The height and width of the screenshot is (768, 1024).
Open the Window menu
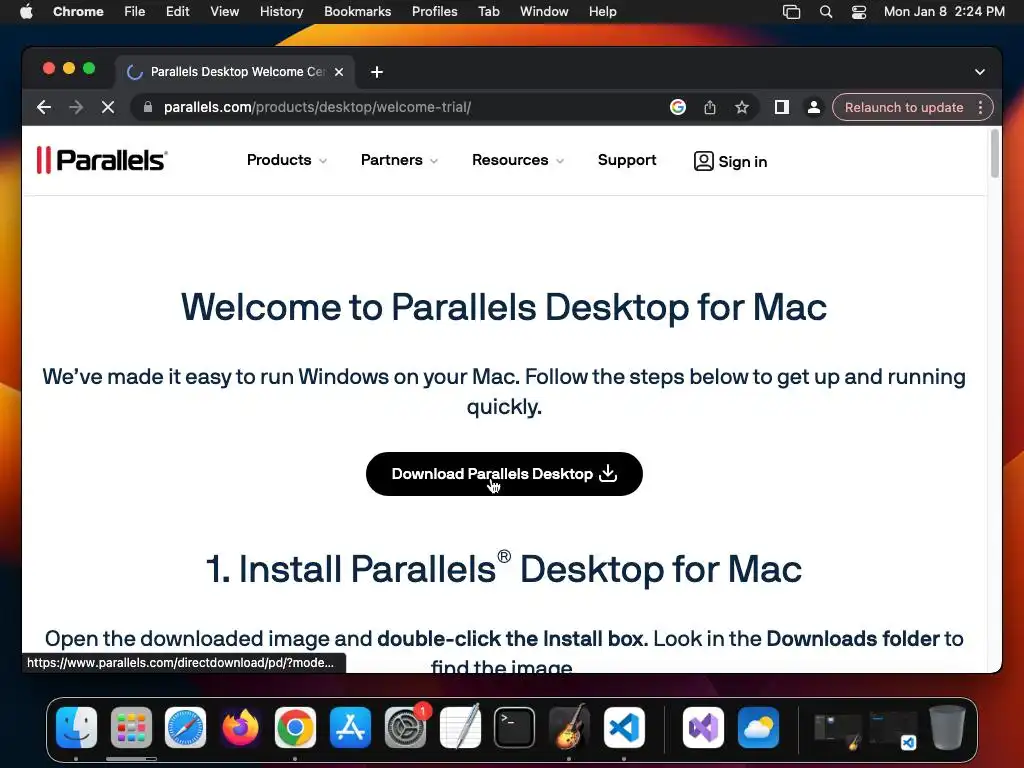(x=544, y=11)
